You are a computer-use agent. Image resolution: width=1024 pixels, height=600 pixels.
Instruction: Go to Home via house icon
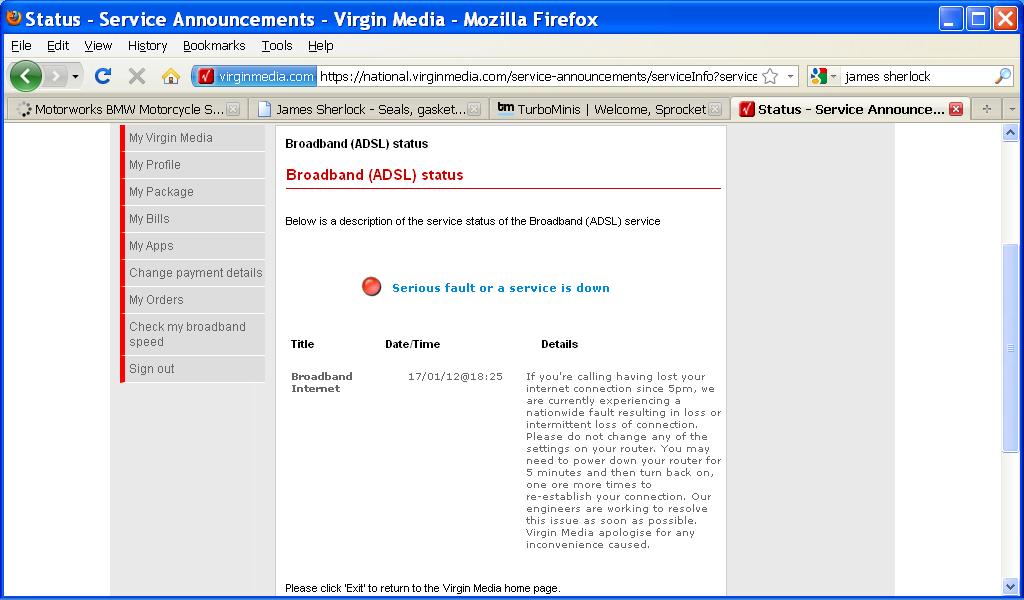coord(171,76)
